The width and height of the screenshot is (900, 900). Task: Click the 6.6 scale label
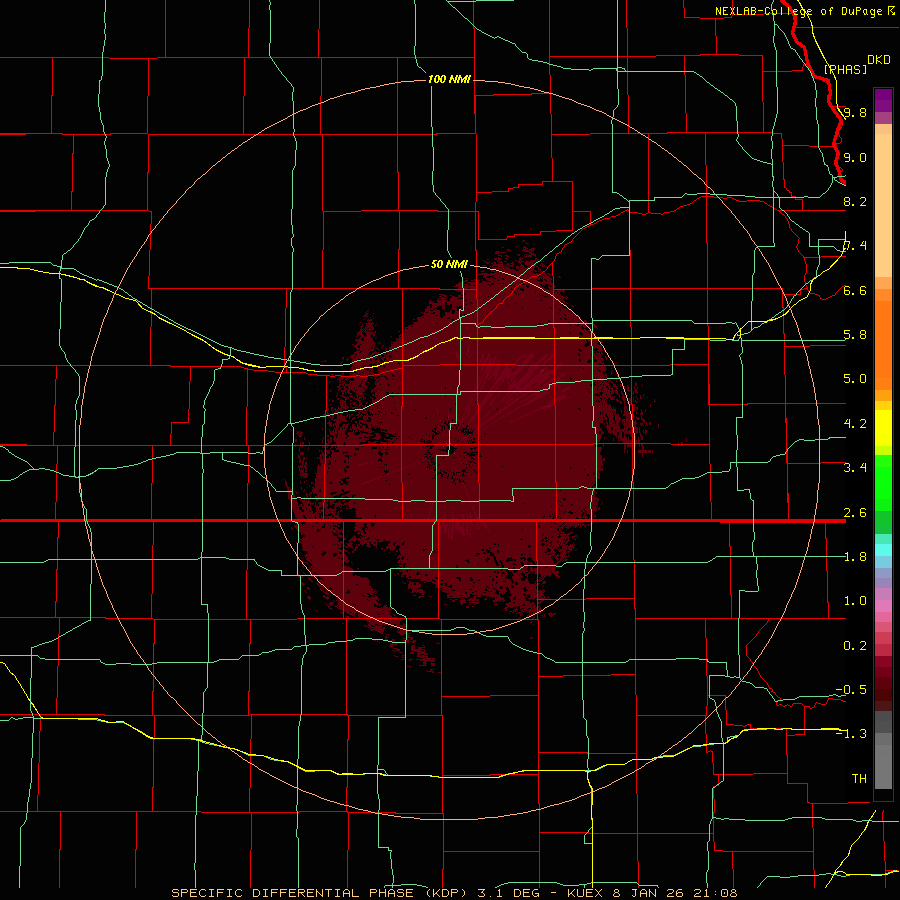click(855, 290)
